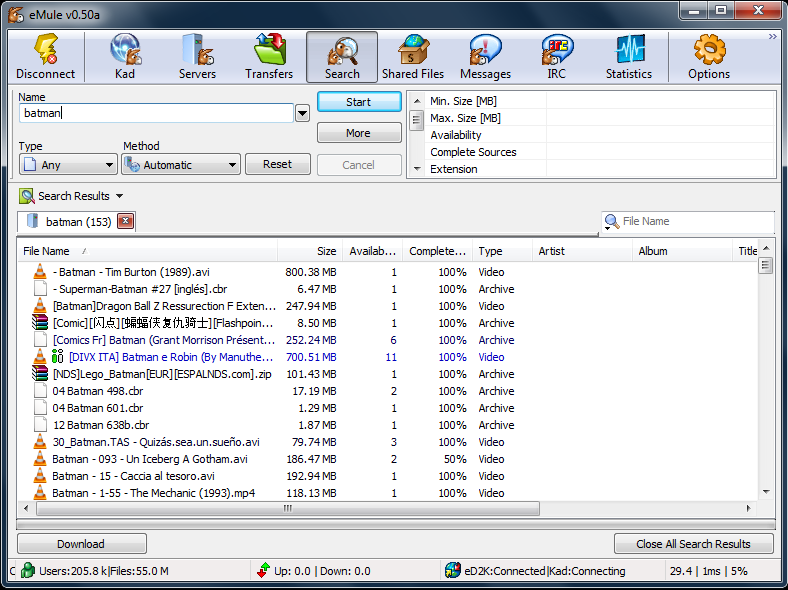Click the Max. Size [MB] value field
Screen dimensions: 788x590
660,118
